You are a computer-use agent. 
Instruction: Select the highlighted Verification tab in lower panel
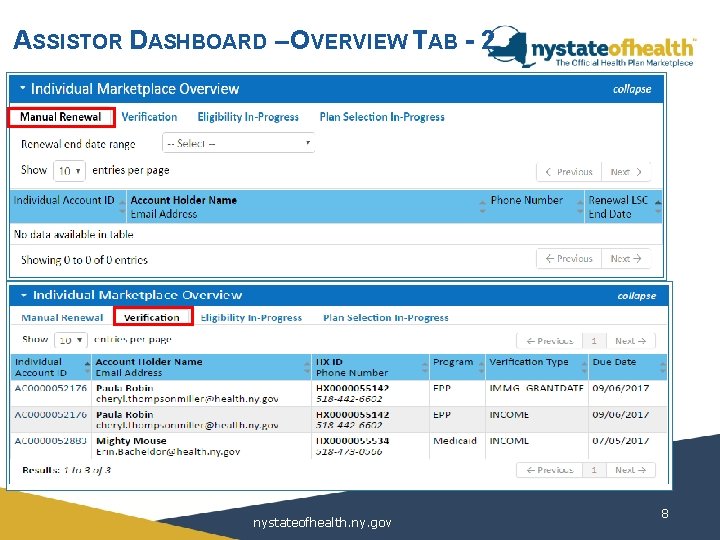[152, 318]
